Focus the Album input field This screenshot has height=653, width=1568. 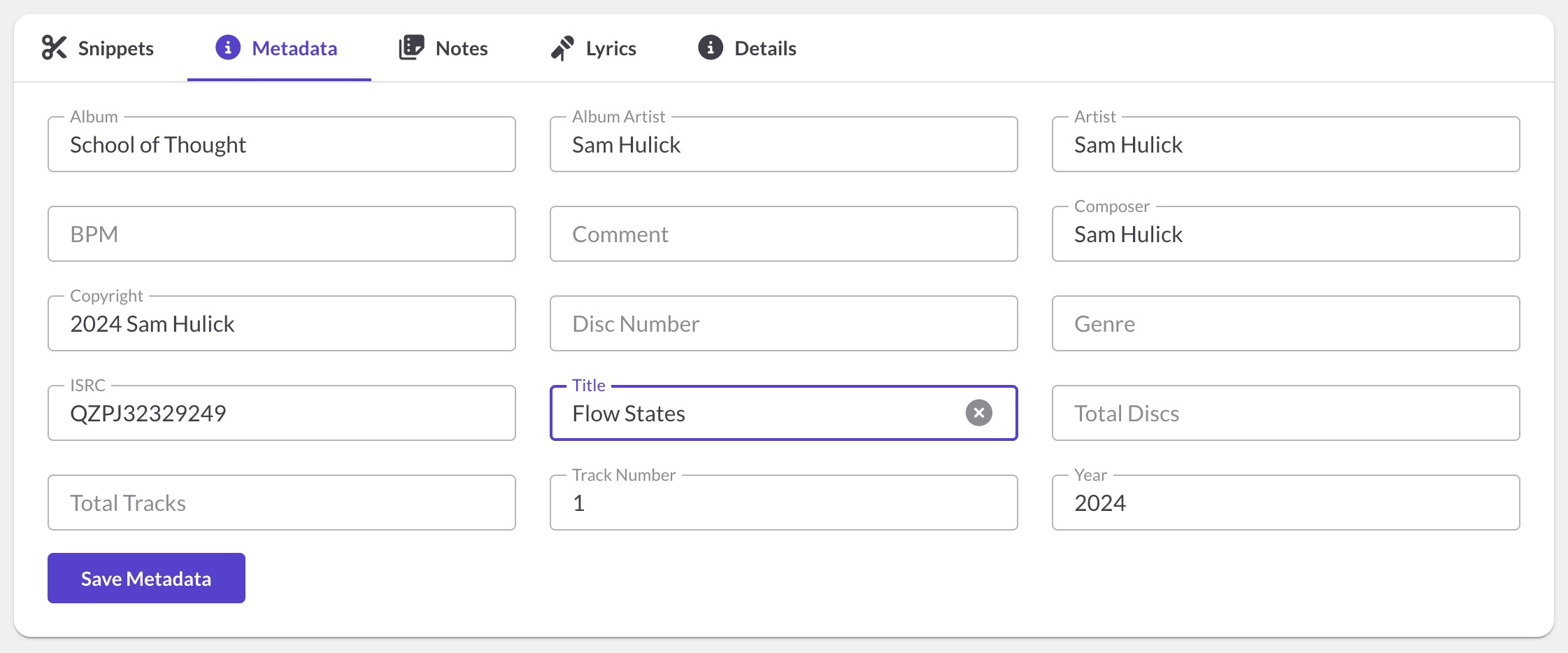pyautogui.click(x=281, y=145)
